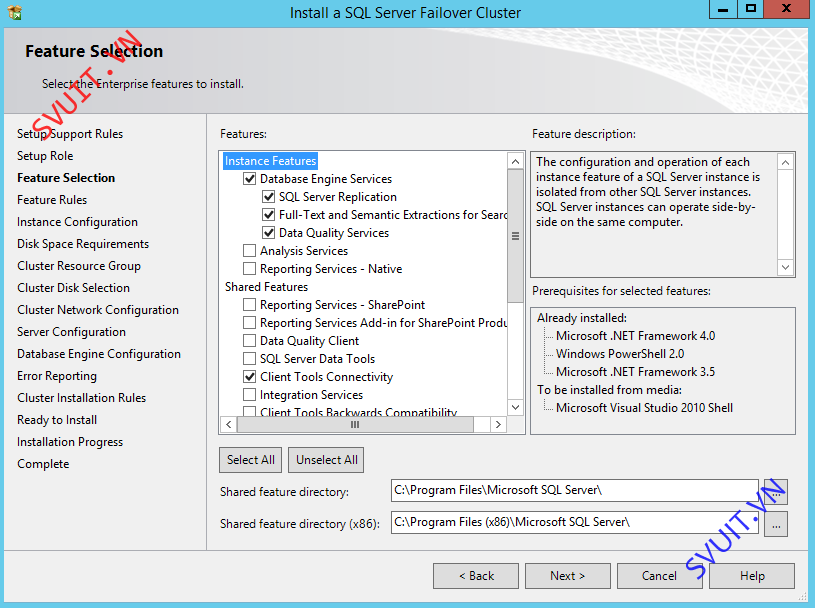Uncheck Data Quality Services

(268, 233)
